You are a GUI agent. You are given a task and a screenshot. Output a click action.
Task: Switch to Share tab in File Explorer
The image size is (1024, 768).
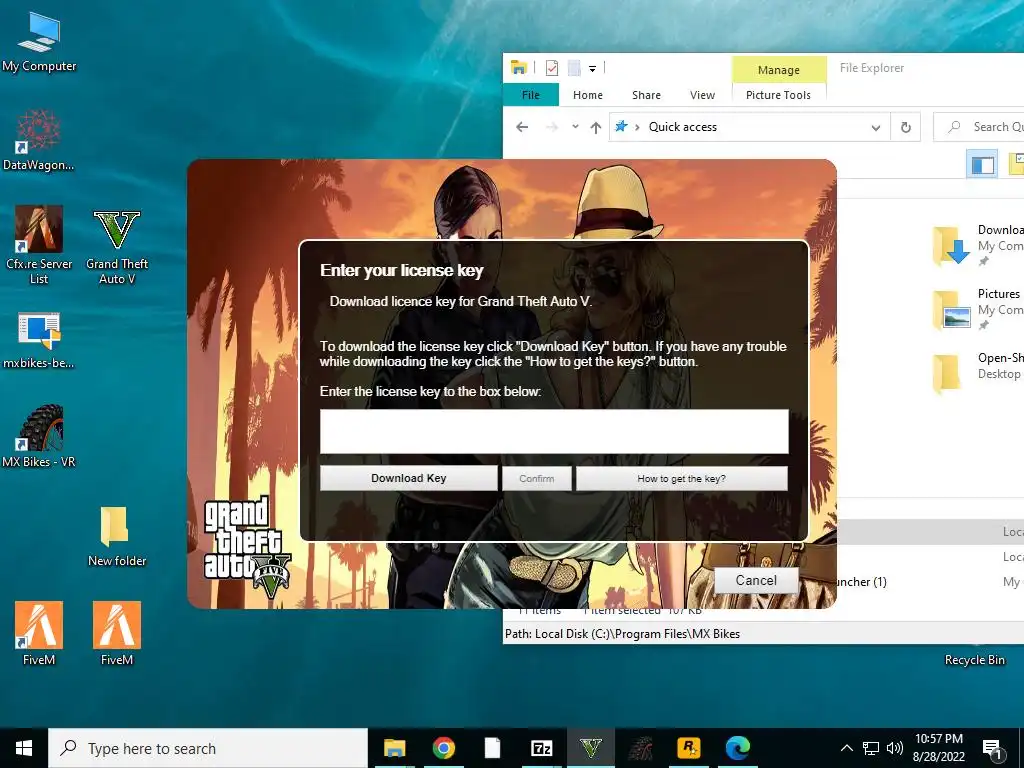[x=647, y=95]
